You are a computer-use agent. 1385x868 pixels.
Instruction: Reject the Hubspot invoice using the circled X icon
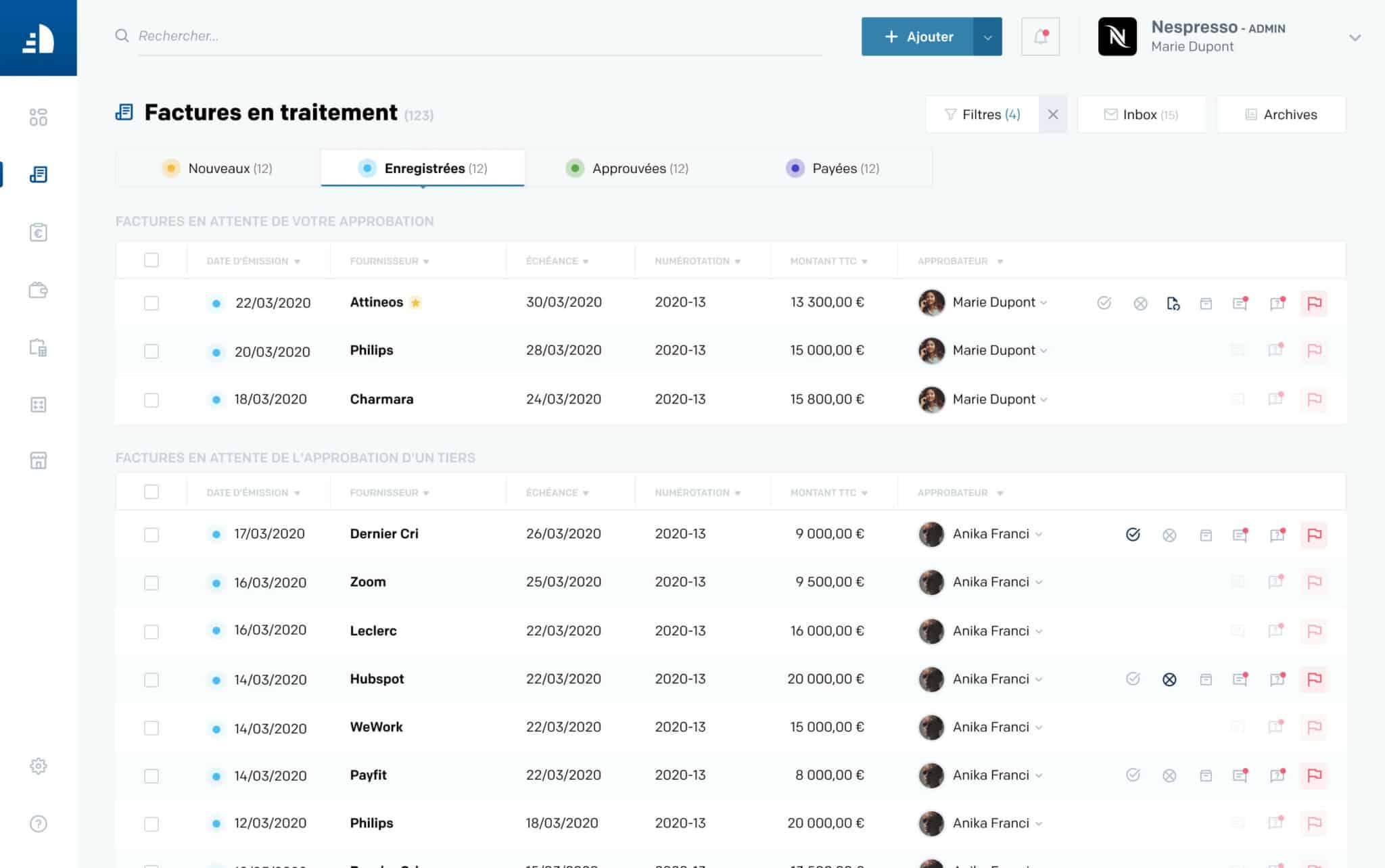[1171, 679]
